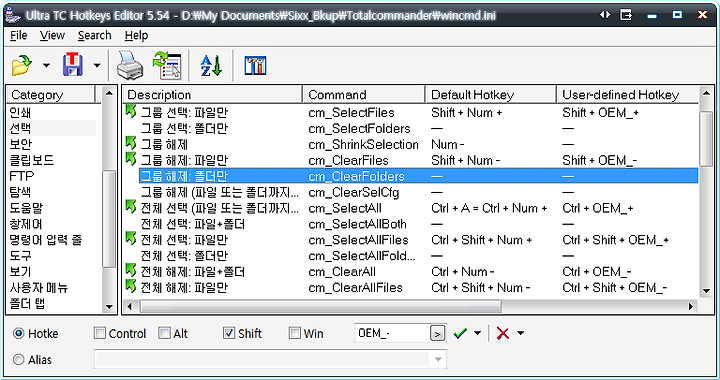Click command list vertical scrollbar down arrow

[x=706, y=291]
